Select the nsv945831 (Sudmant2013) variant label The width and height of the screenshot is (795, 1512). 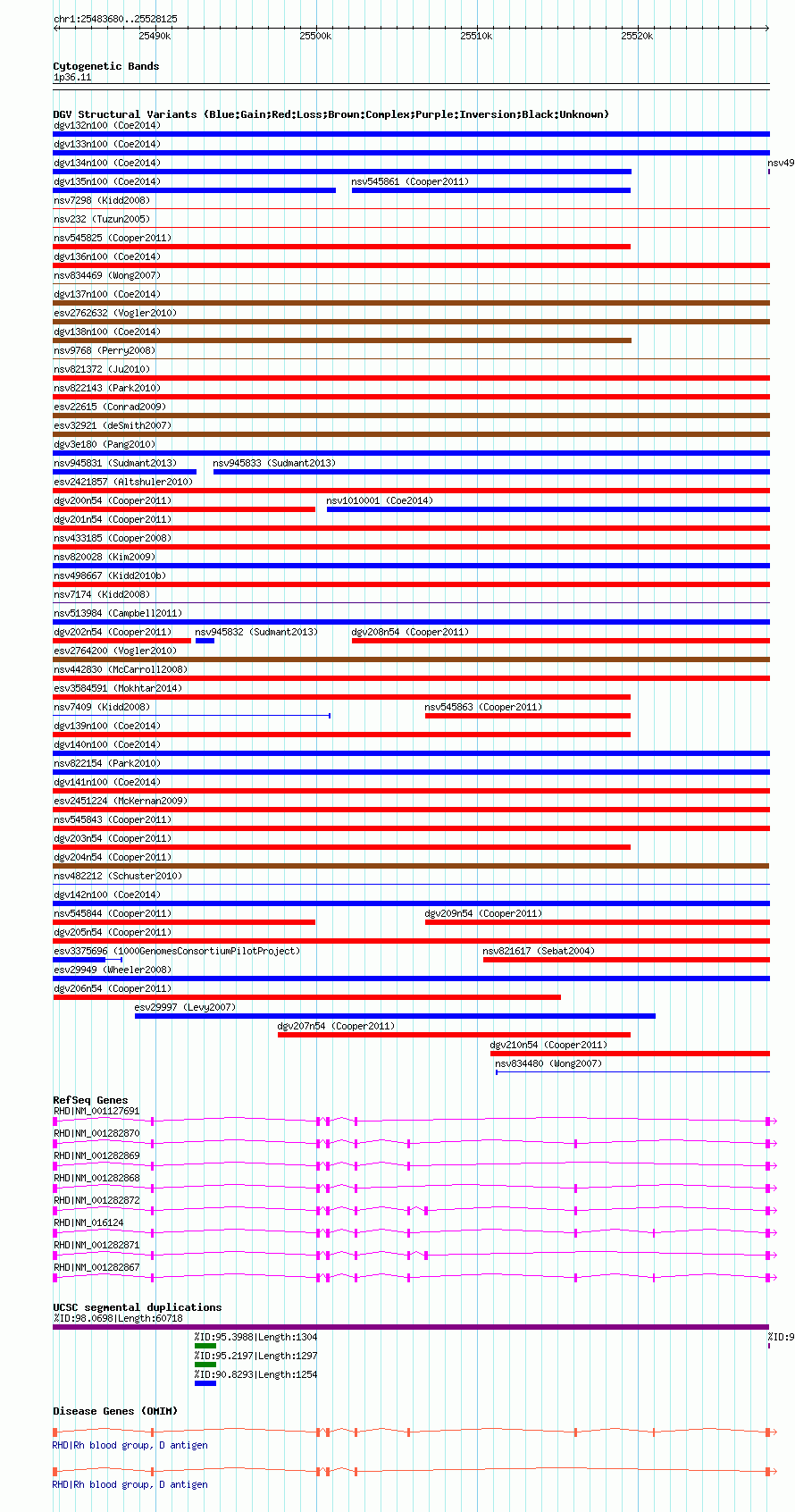[115, 463]
